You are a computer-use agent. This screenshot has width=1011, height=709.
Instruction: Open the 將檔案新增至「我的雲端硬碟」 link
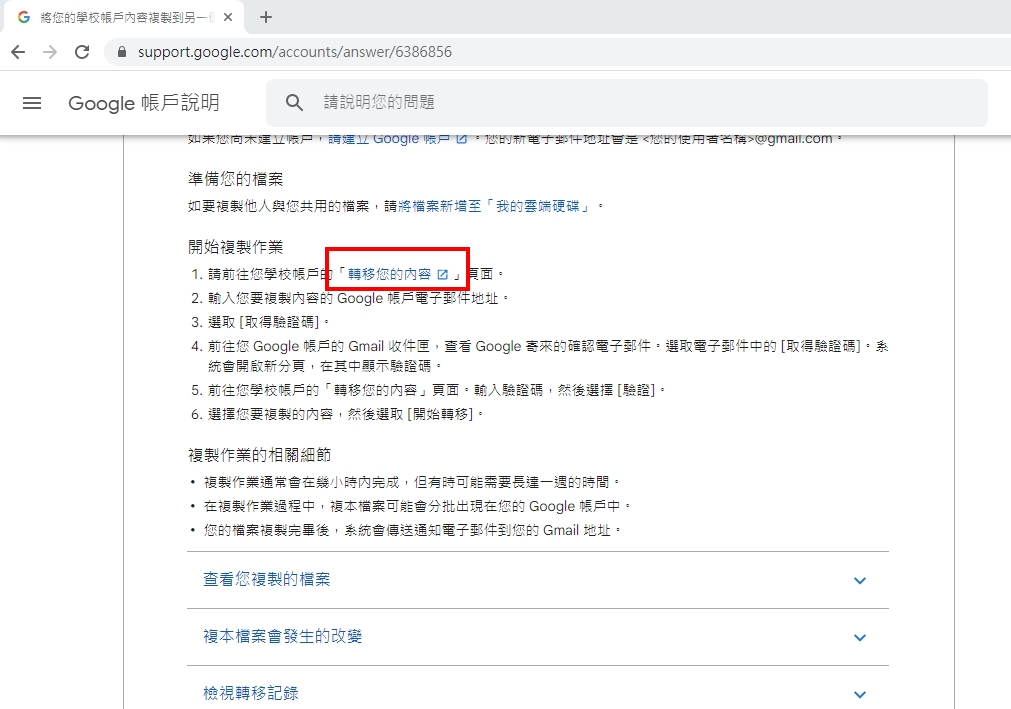(494, 206)
